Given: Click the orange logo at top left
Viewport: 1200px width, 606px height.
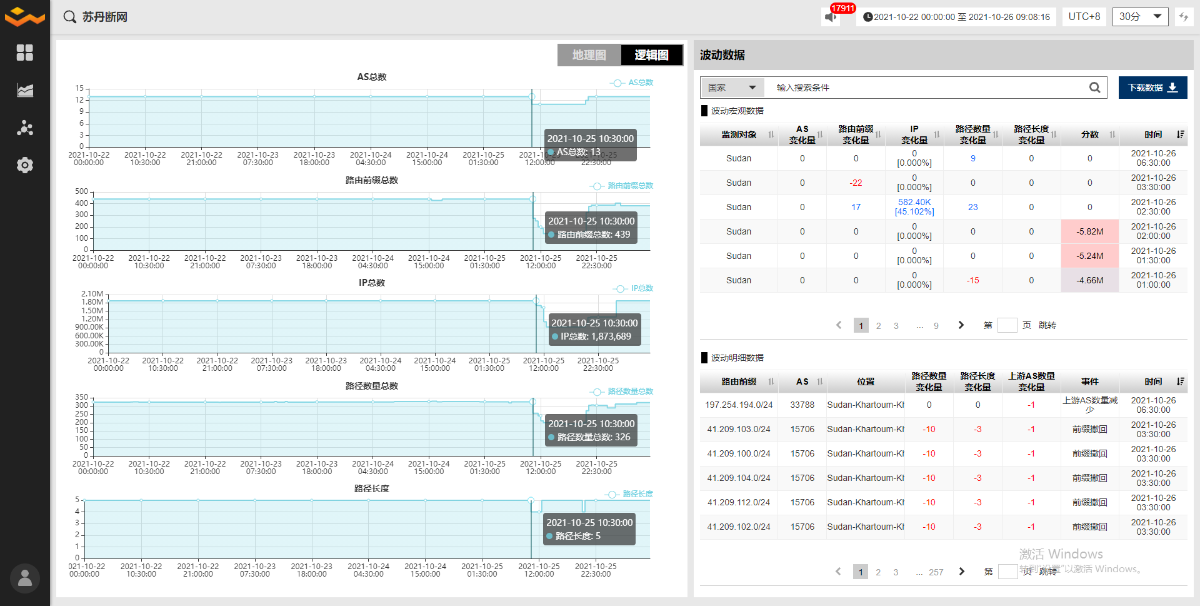Looking at the screenshot, I should [x=25, y=17].
